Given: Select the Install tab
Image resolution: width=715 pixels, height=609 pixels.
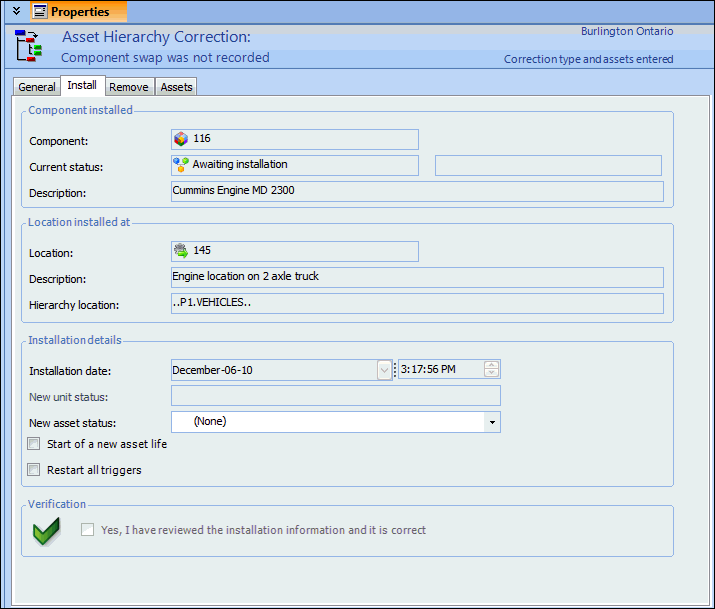Looking at the screenshot, I should tap(82, 86).
